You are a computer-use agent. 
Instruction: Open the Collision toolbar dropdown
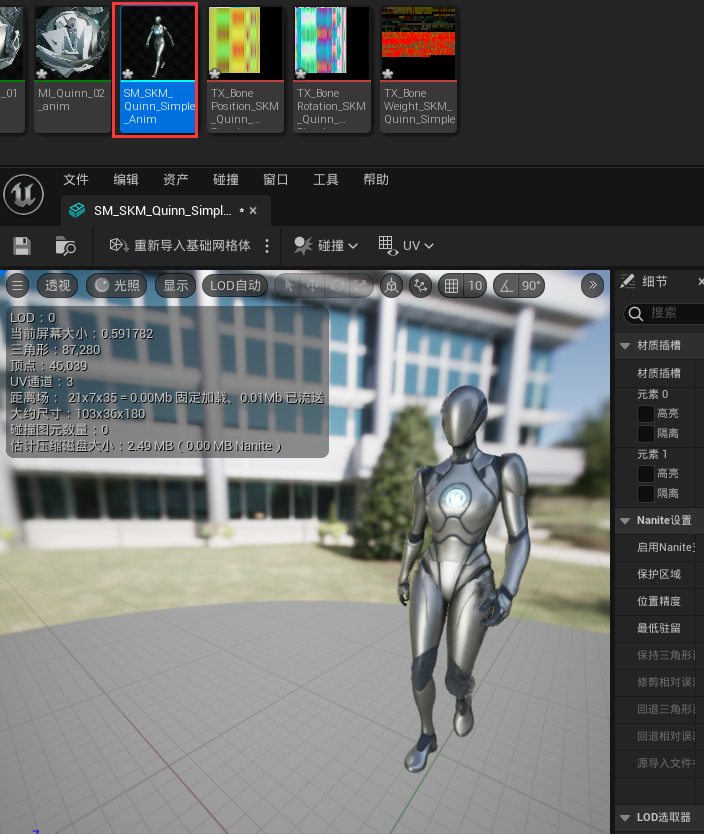(326, 245)
